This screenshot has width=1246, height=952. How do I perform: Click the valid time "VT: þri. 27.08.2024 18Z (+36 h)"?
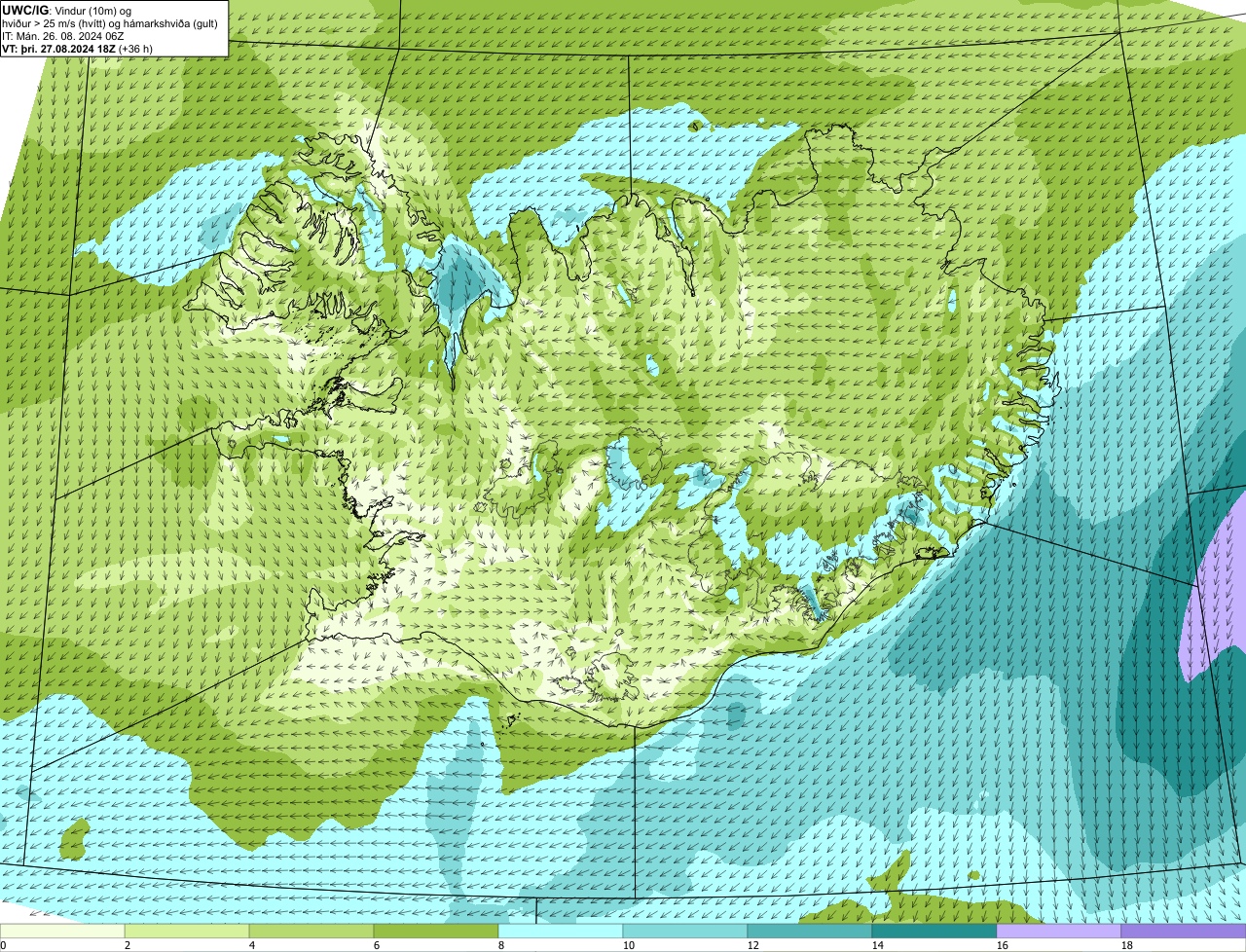tap(78, 49)
